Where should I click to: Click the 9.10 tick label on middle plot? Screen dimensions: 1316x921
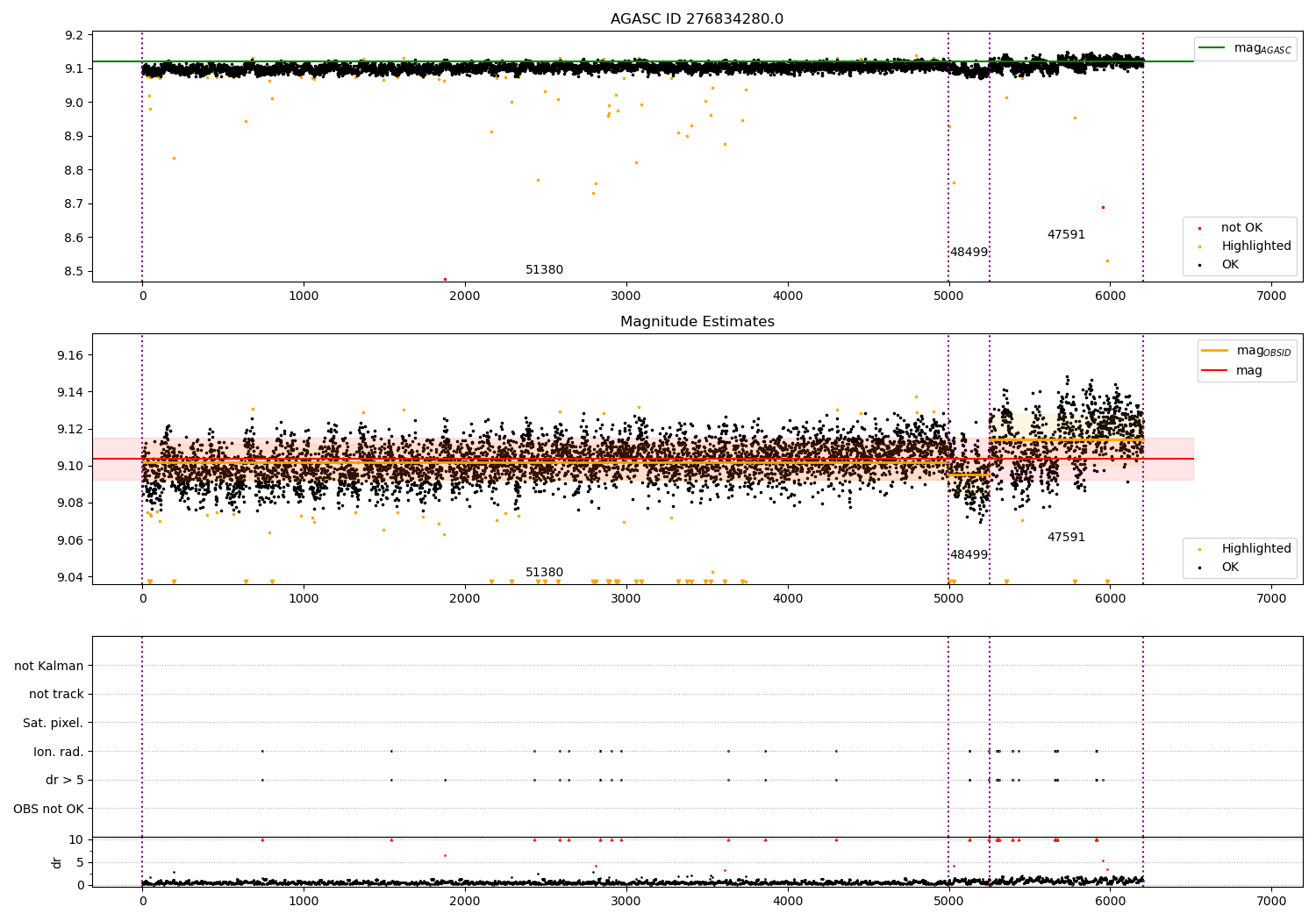[x=70, y=467]
